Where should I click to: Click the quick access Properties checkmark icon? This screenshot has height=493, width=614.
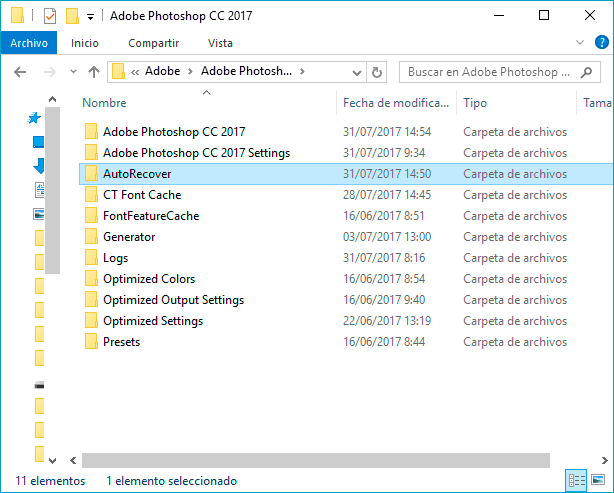click(x=49, y=16)
